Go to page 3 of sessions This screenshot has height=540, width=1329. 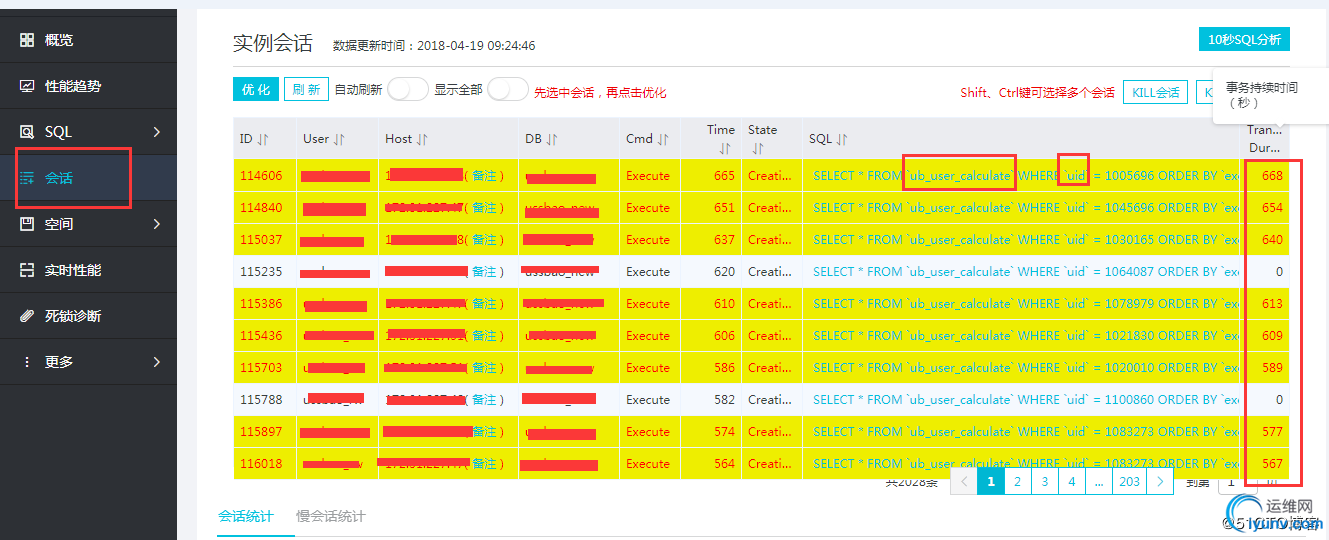click(1045, 481)
